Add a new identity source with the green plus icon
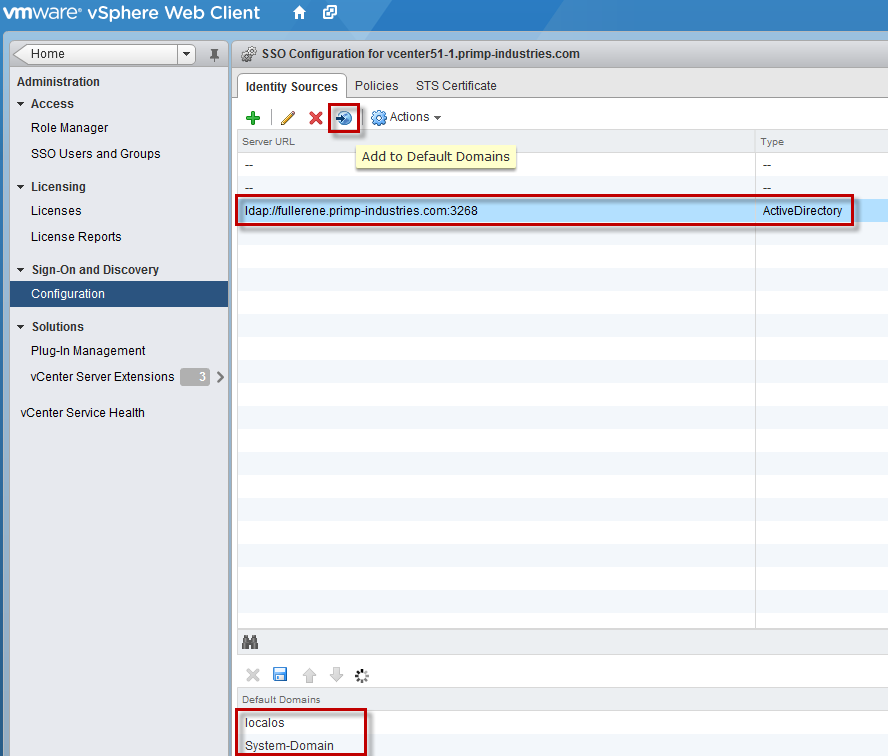The height and width of the screenshot is (756, 888). point(253,117)
